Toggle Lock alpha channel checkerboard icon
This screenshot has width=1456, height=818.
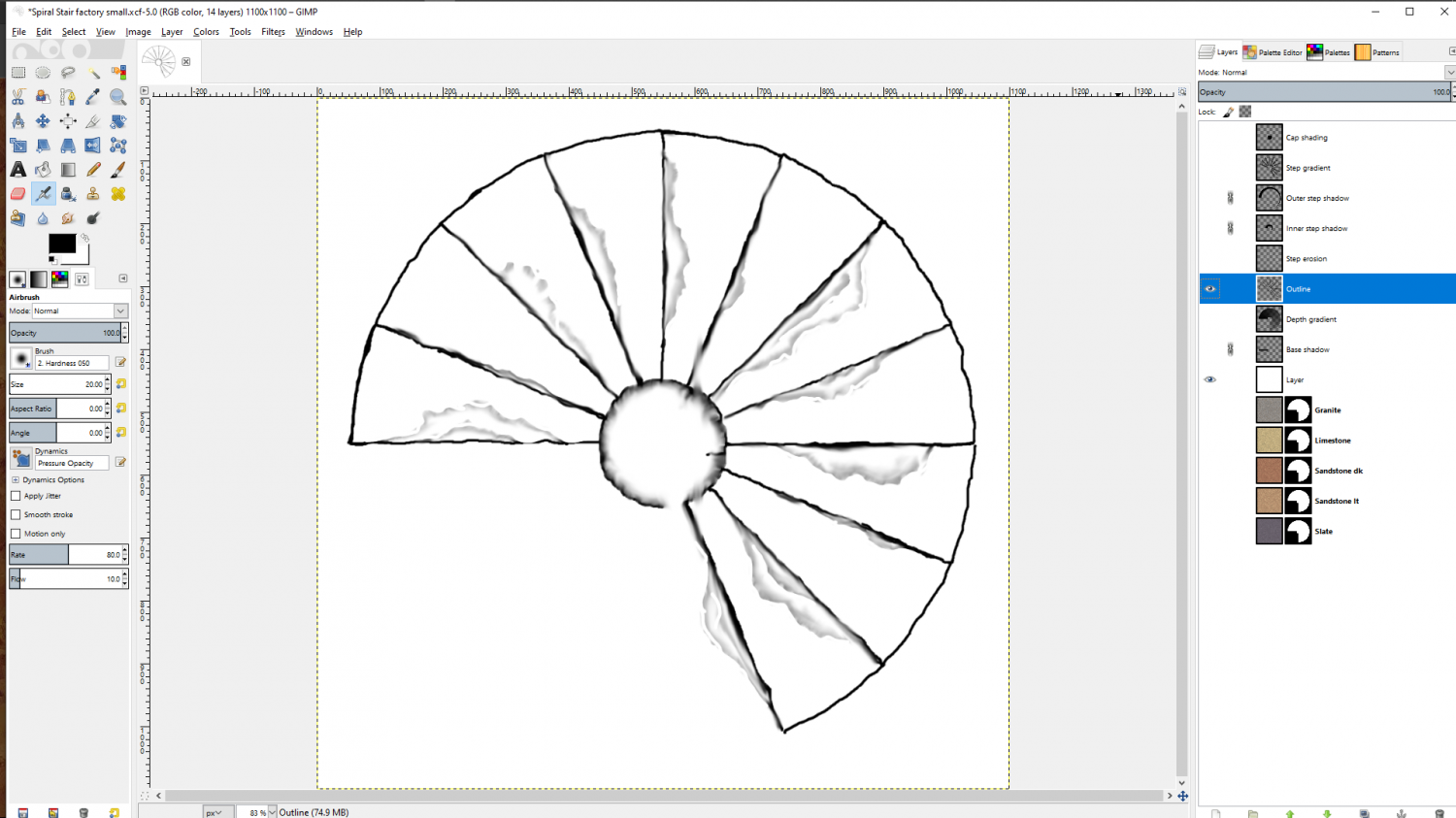(1245, 112)
